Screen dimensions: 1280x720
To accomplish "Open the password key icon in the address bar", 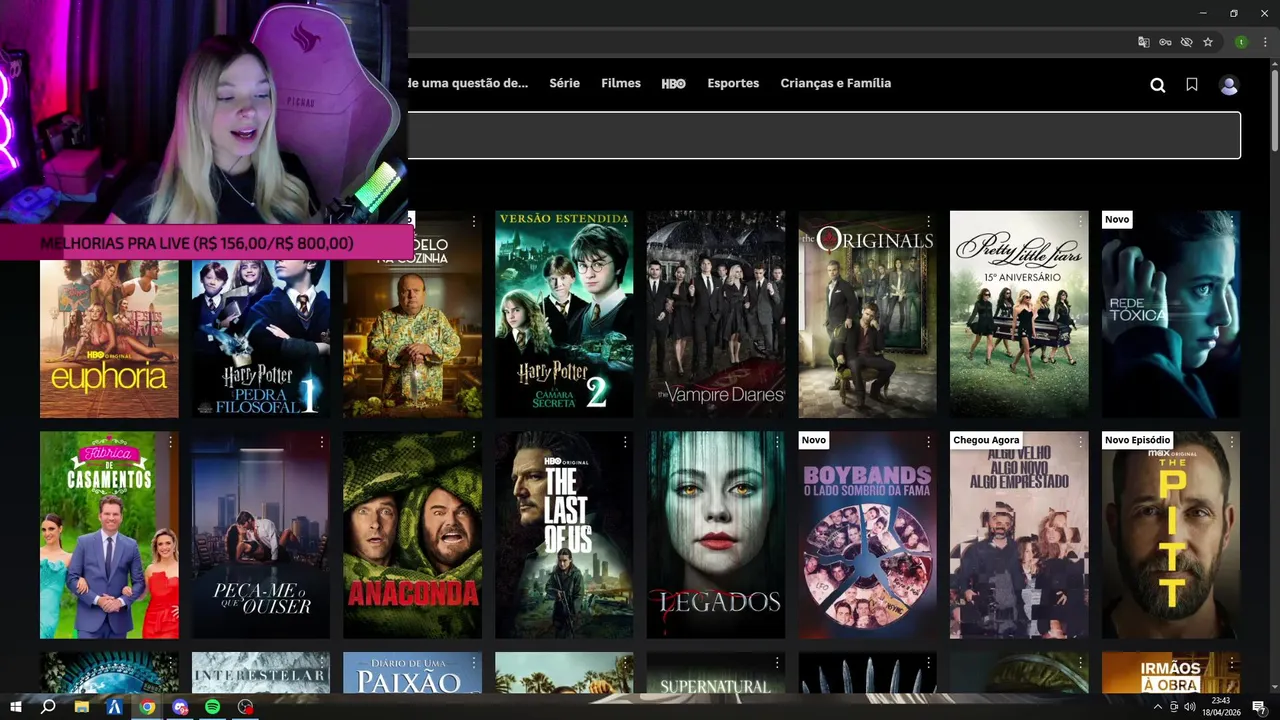I will 1165,42.
